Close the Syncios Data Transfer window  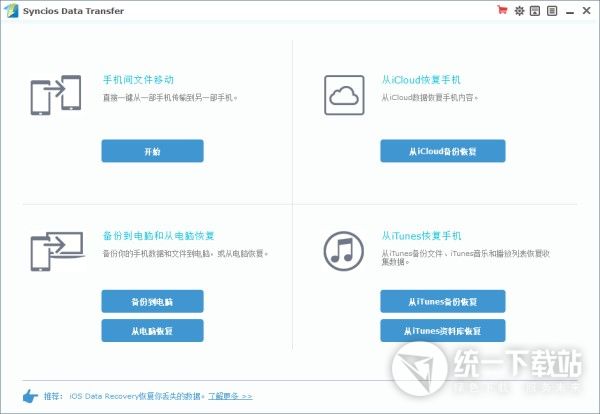(587, 11)
